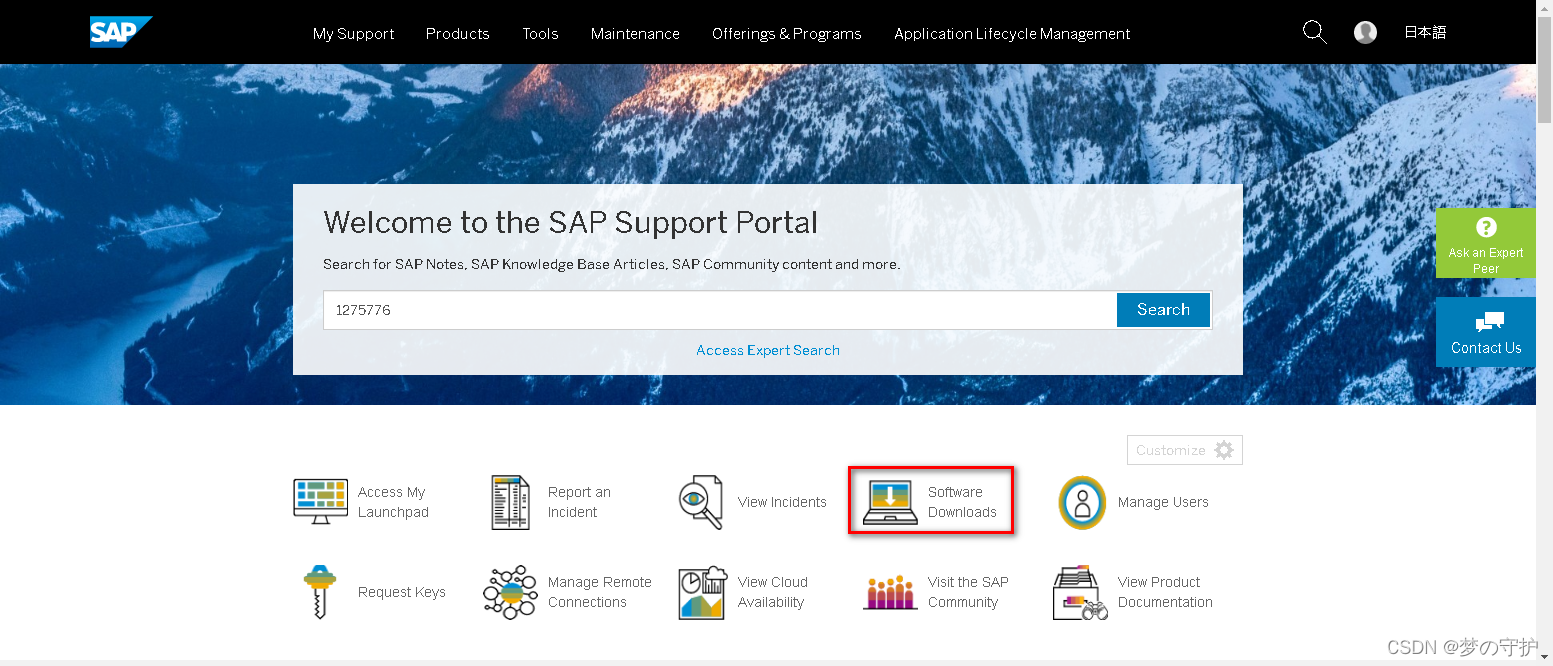This screenshot has width=1553, height=666.
Task: Open the Access Expert Search link
Action: [x=768, y=350]
